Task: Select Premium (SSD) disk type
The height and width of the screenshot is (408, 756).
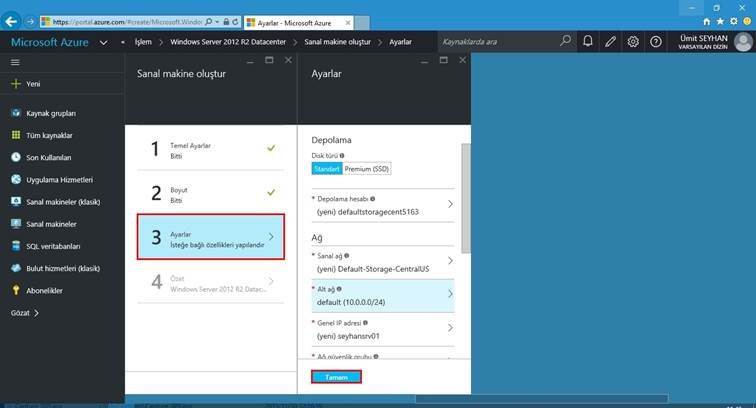Action: click(366, 169)
